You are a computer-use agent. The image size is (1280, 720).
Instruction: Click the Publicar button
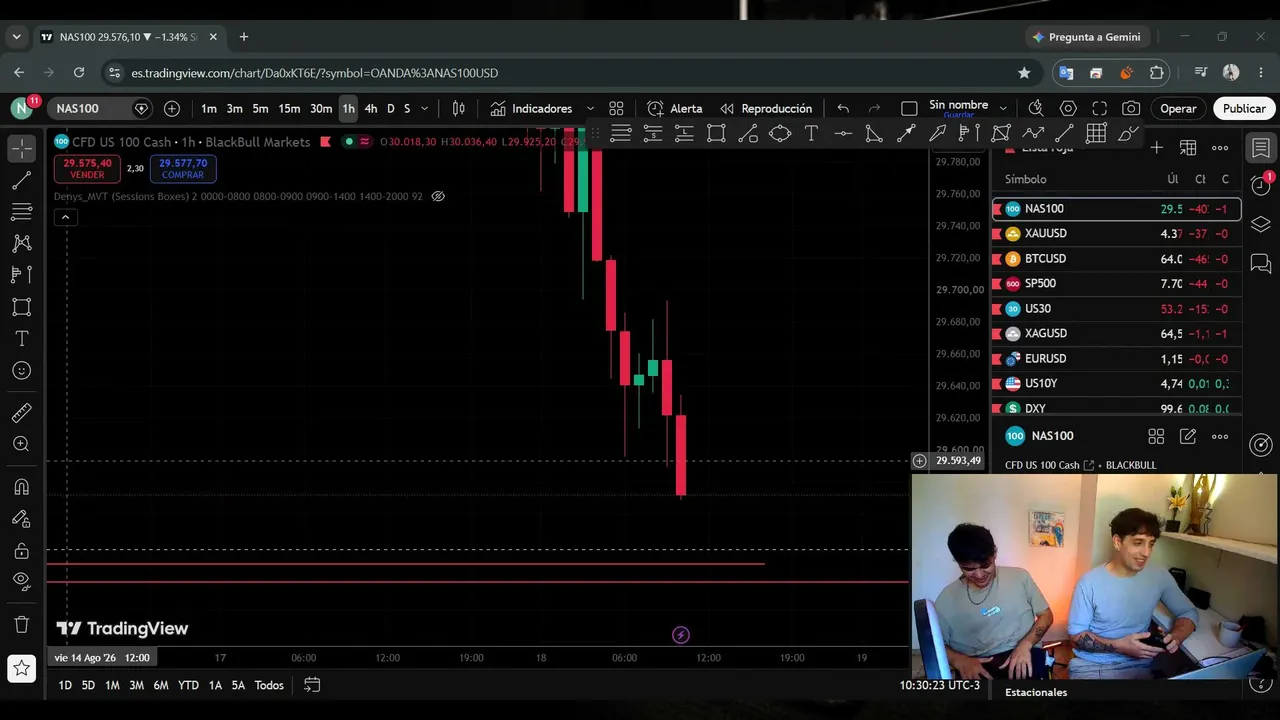[x=1244, y=108]
